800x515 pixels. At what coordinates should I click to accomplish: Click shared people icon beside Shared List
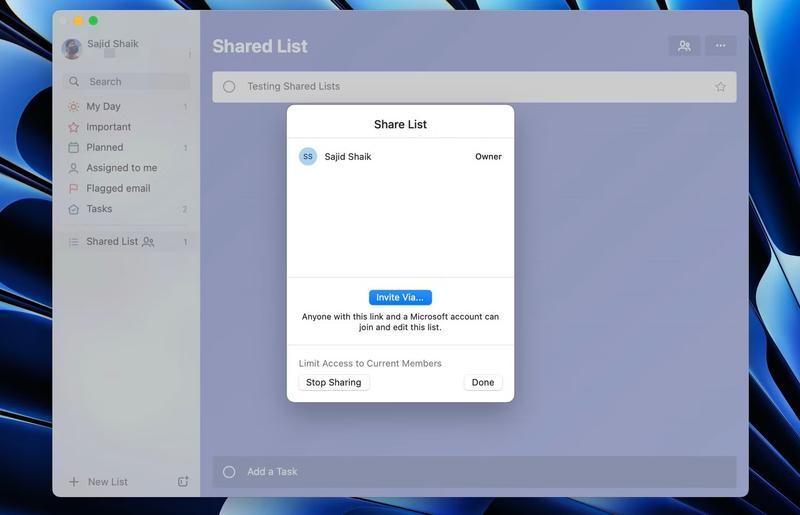click(148, 241)
